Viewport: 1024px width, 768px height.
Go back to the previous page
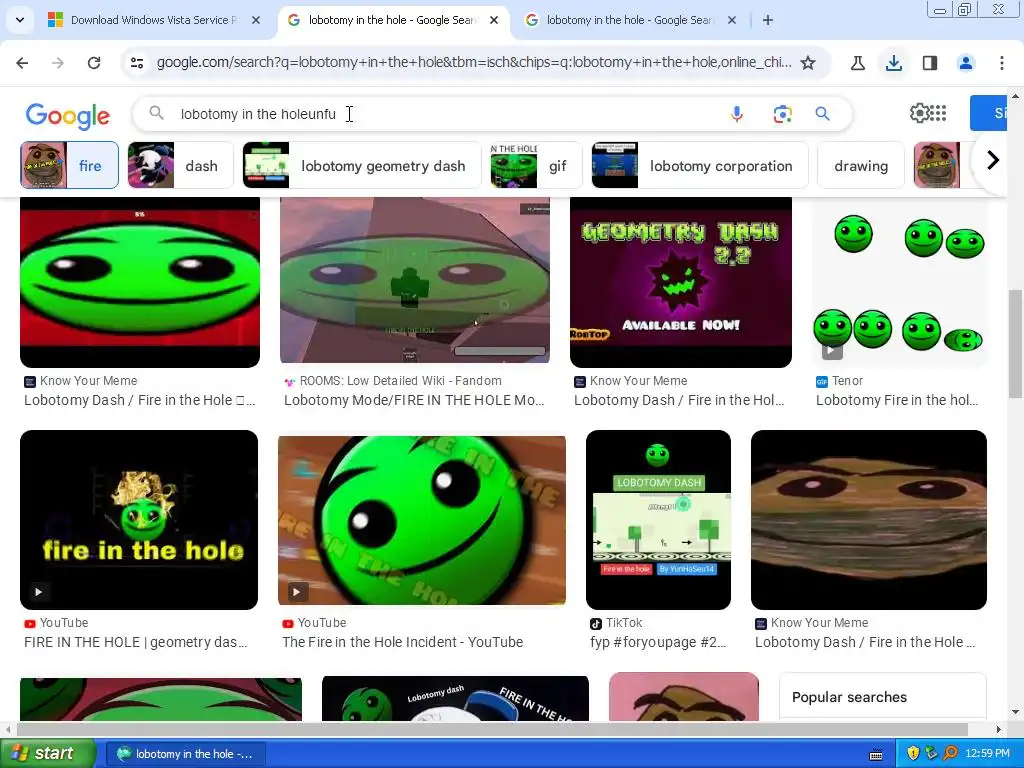click(x=22, y=63)
